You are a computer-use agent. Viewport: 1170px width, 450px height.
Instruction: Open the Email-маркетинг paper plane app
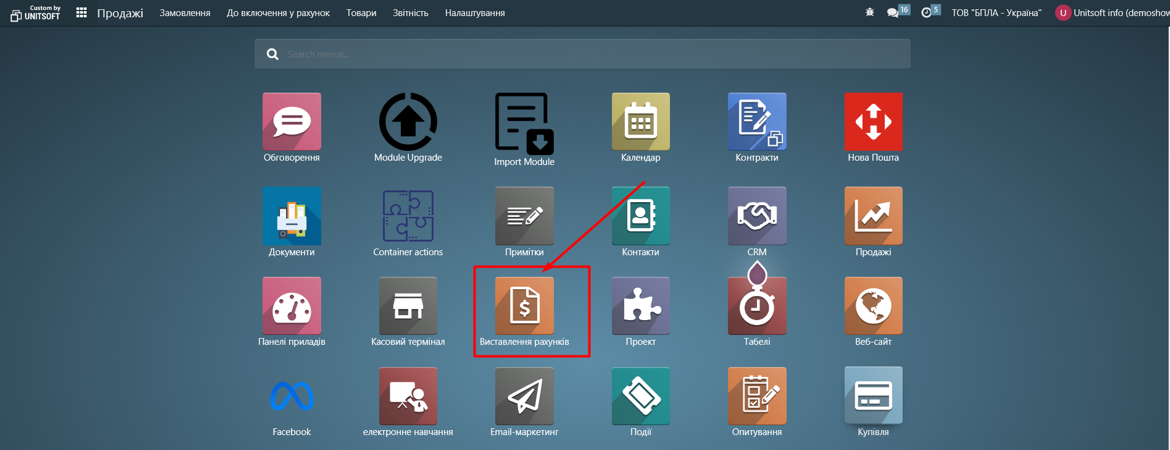pos(524,396)
